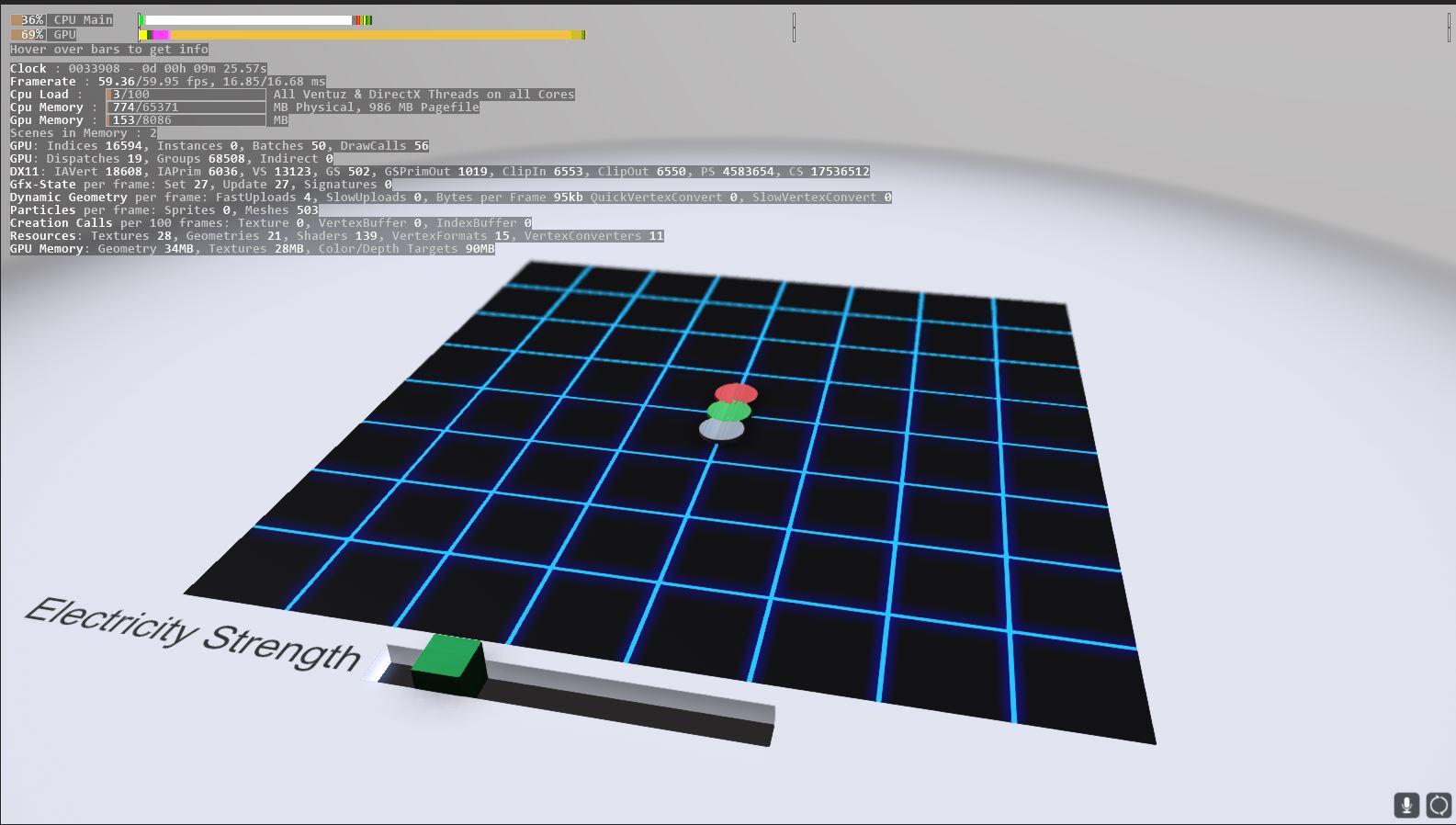Click the Framerate statistics line
This screenshot has height=825, width=1456.
click(x=167, y=82)
